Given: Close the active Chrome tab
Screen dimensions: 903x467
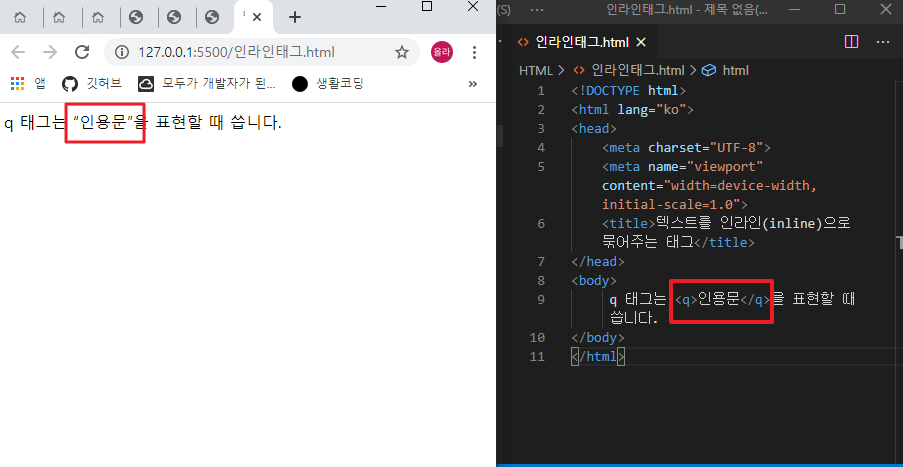Looking at the screenshot, I should click(257, 17).
